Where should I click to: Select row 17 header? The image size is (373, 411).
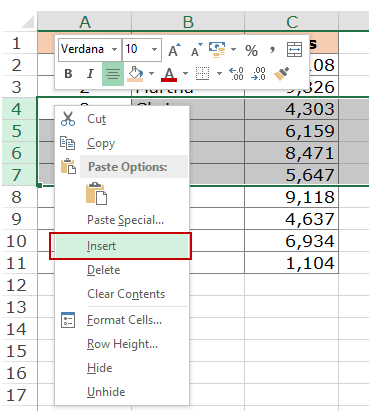[x=19, y=395]
